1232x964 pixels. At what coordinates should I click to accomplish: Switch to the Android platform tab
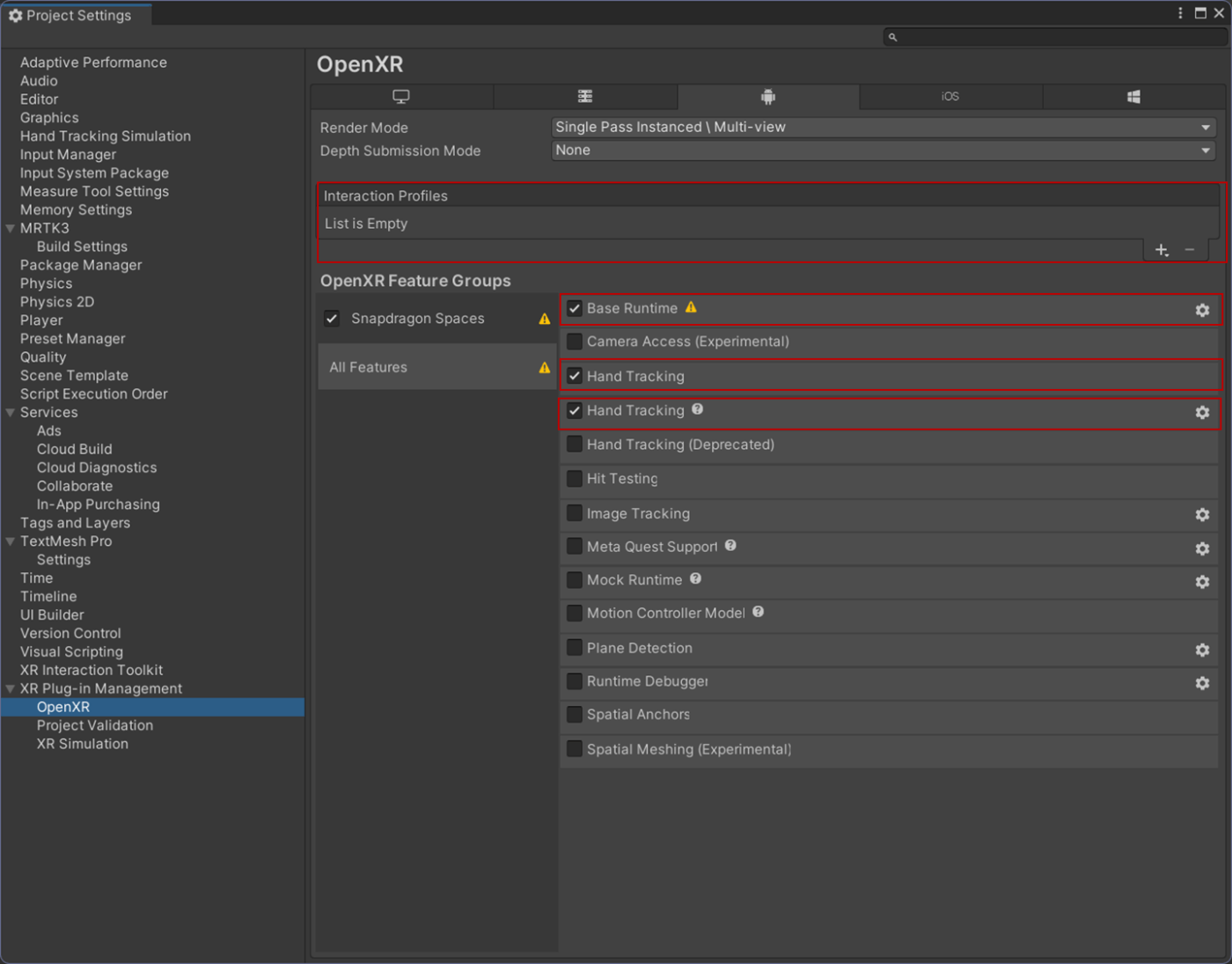pyautogui.click(x=768, y=97)
